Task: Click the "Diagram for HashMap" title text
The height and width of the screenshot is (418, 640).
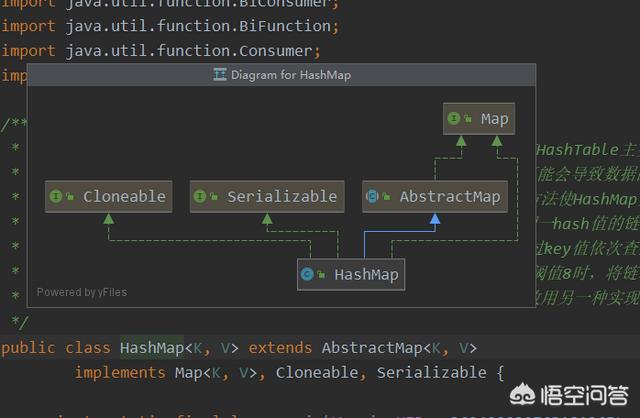Action: (291, 75)
